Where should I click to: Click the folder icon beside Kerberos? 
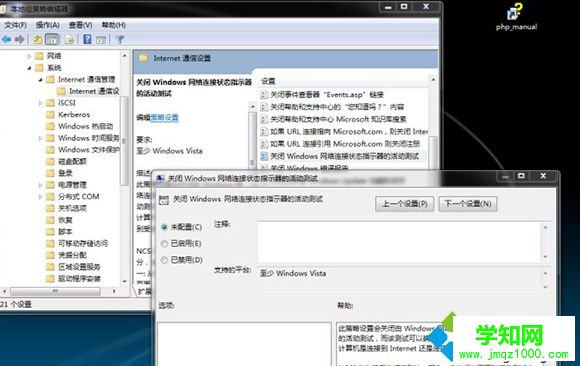[50, 114]
